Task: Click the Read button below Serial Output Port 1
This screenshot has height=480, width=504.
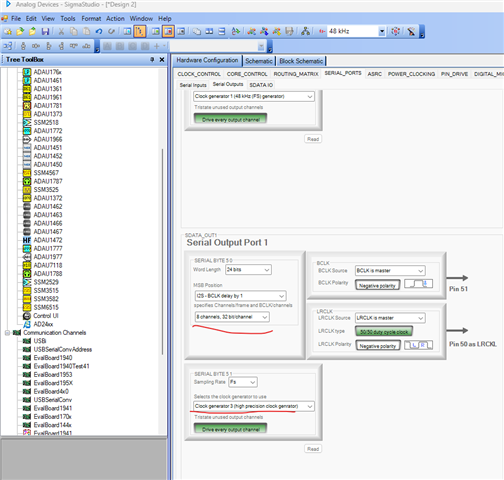Action: pyautogui.click(x=313, y=449)
